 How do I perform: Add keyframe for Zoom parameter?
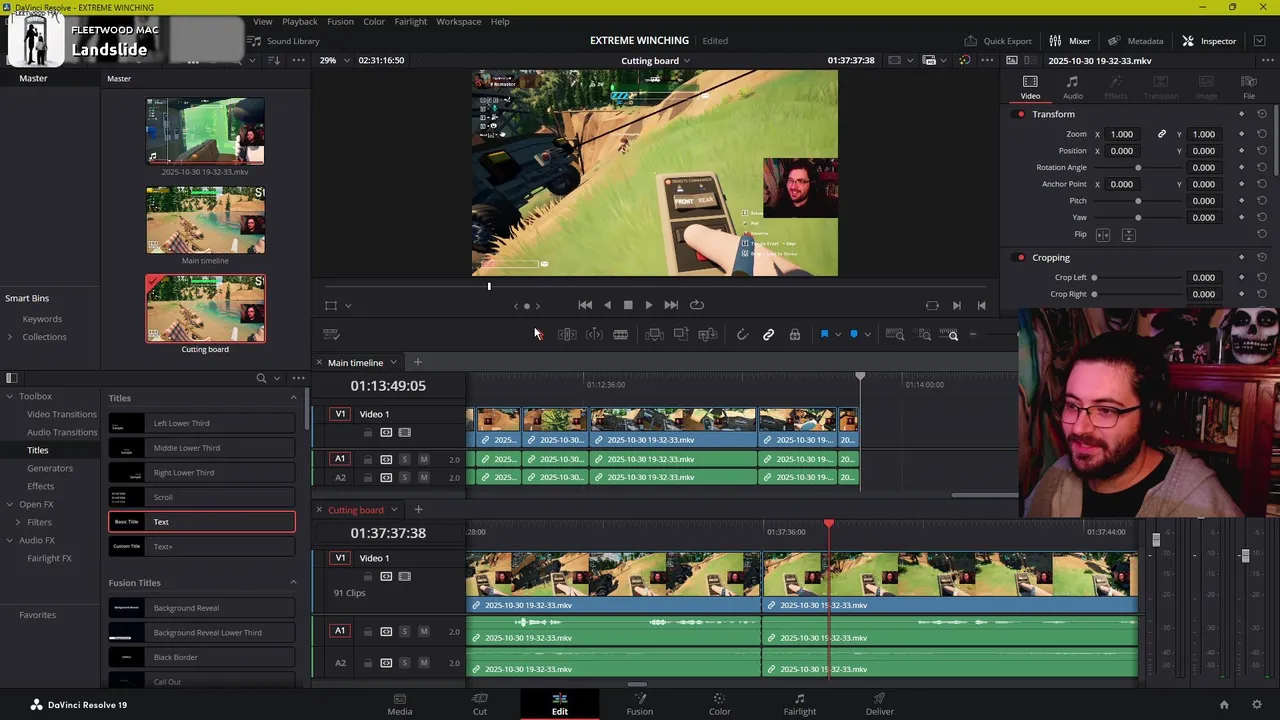pyautogui.click(x=1241, y=134)
